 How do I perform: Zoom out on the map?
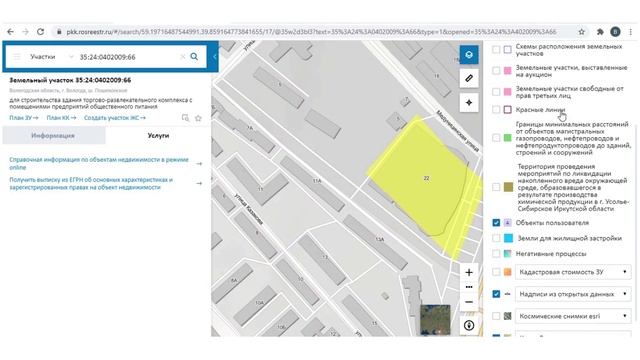tap(469, 302)
